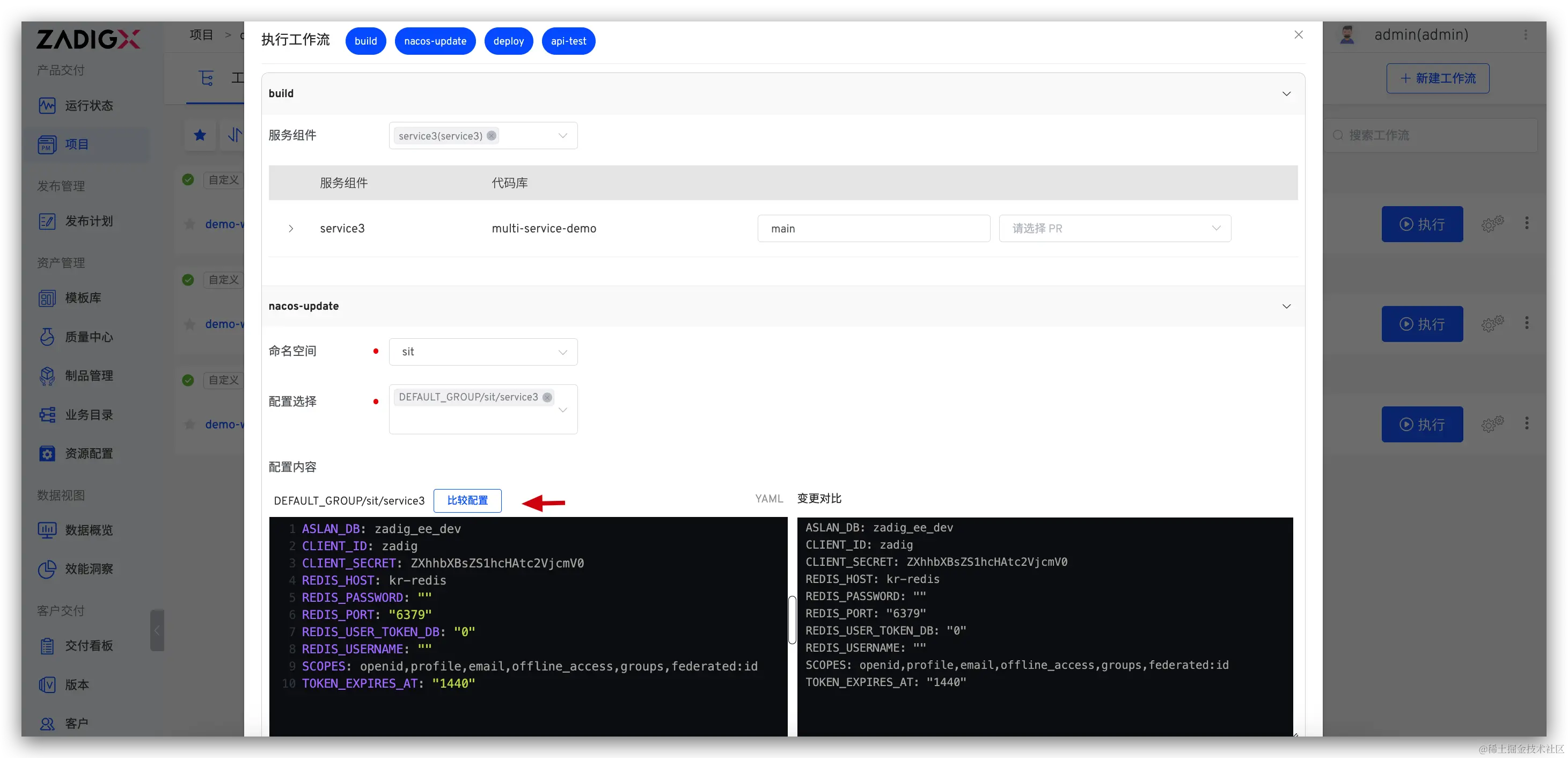Collapse the nacos-update section

coord(1286,306)
